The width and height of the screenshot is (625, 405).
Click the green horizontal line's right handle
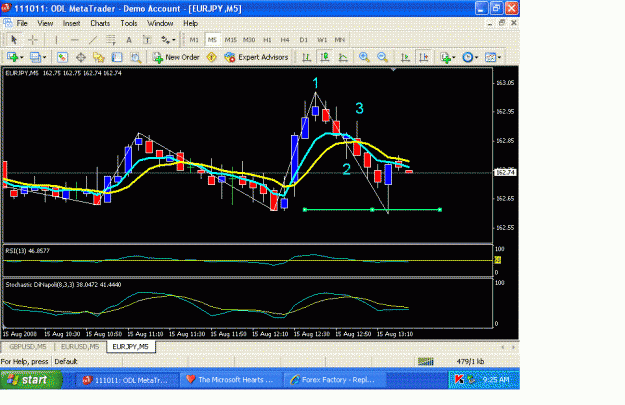point(440,209)
